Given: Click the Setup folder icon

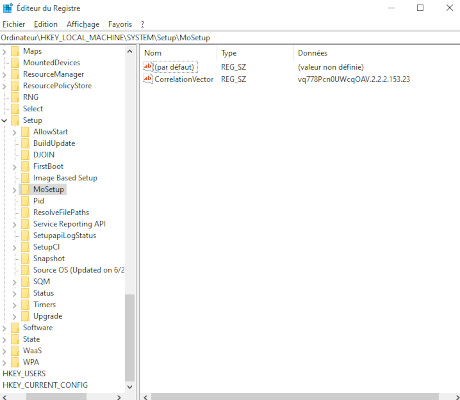Looking at the screenshot, I should (15, 120).
